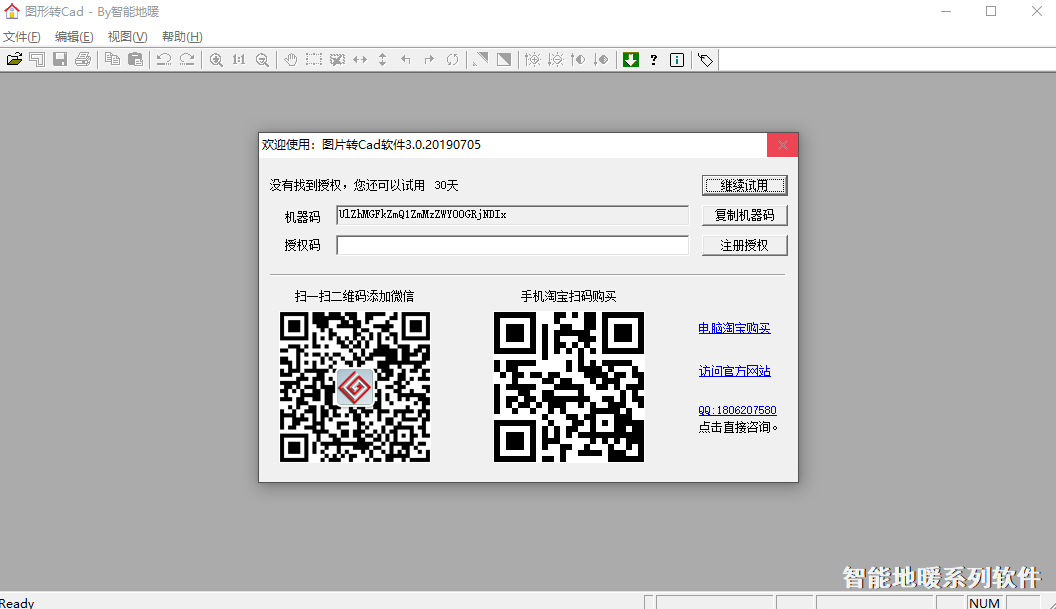Screen dimensions: 1056x609
Task: Click the Zoom In magnifier icon
Action: pyautogui.click(x=216, y=59)
